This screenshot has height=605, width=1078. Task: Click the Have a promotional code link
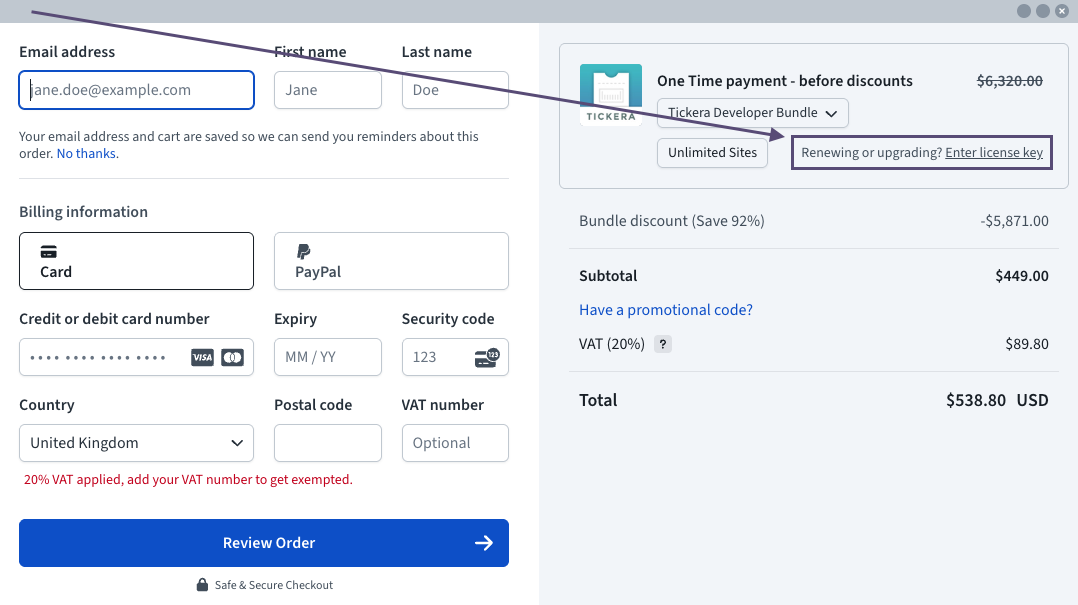(x=666, y=310)
